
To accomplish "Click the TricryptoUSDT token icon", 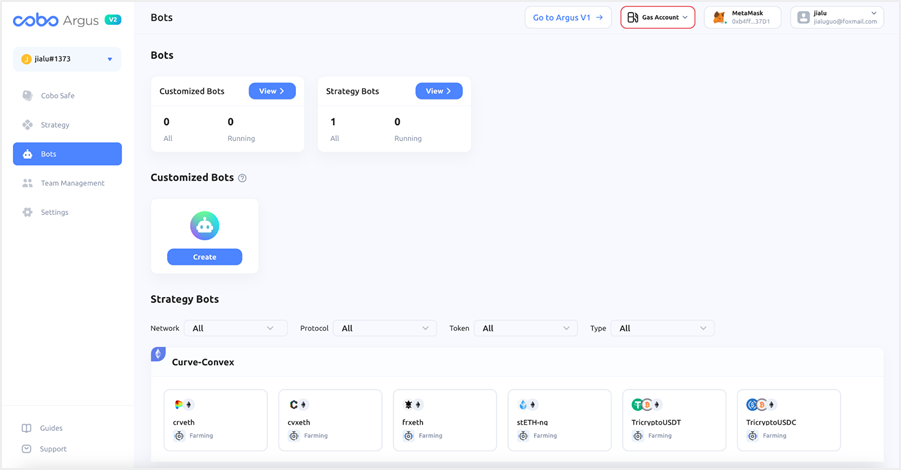I will (x=642, y=405).
